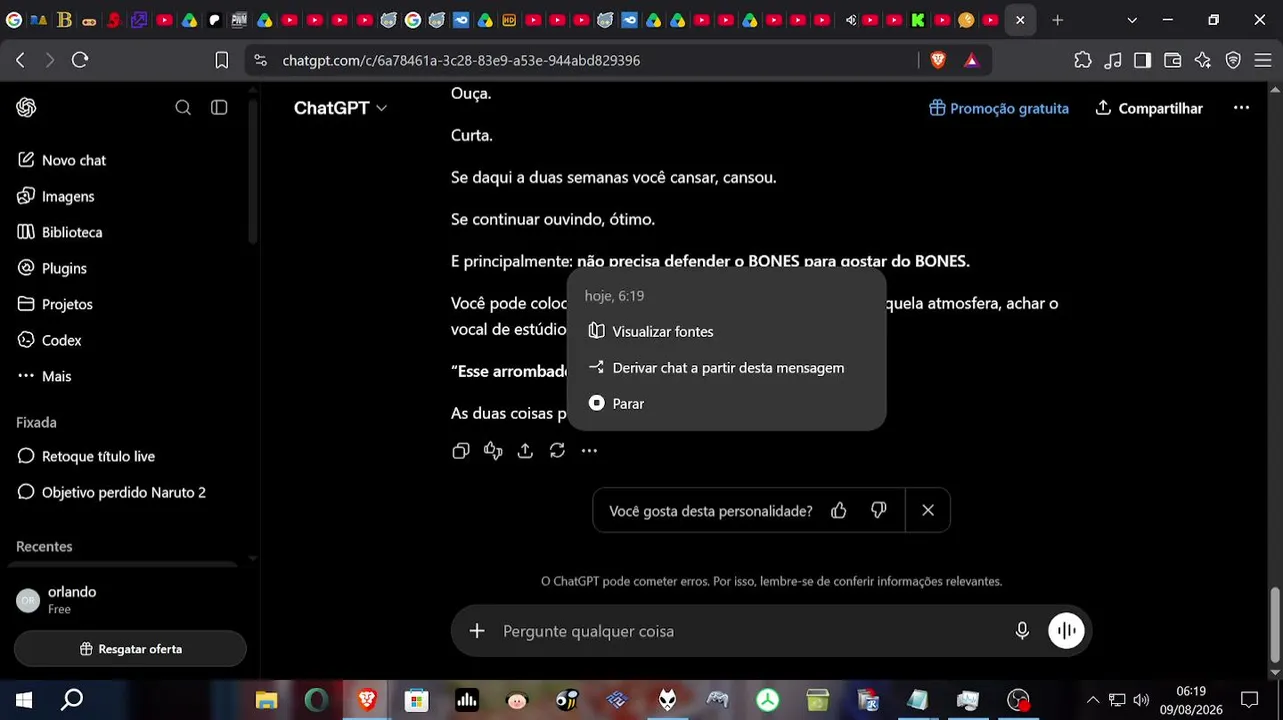Click the Brave icon in taskbar
The image size is (1283, 720).
[367, 700]
